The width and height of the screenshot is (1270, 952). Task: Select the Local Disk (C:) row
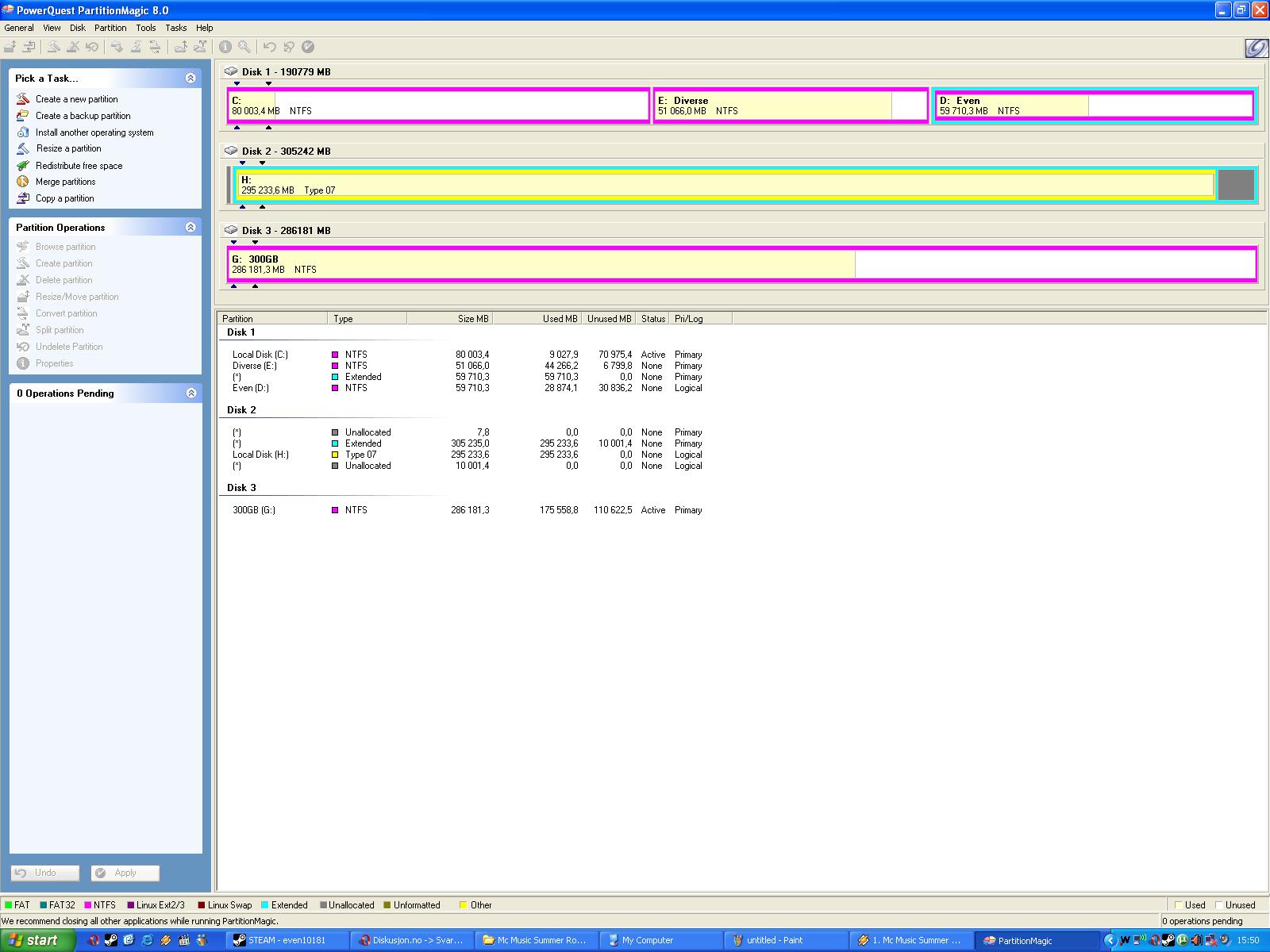468,355
